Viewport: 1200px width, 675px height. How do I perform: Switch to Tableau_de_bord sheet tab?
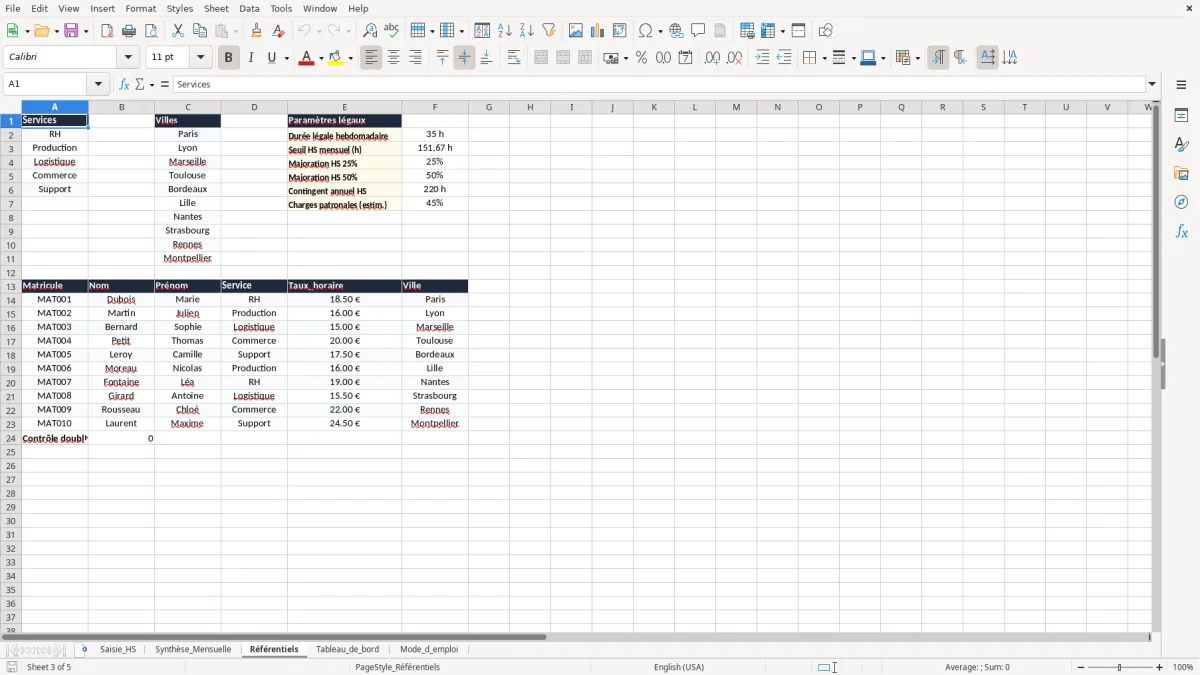tap(347, 649)
